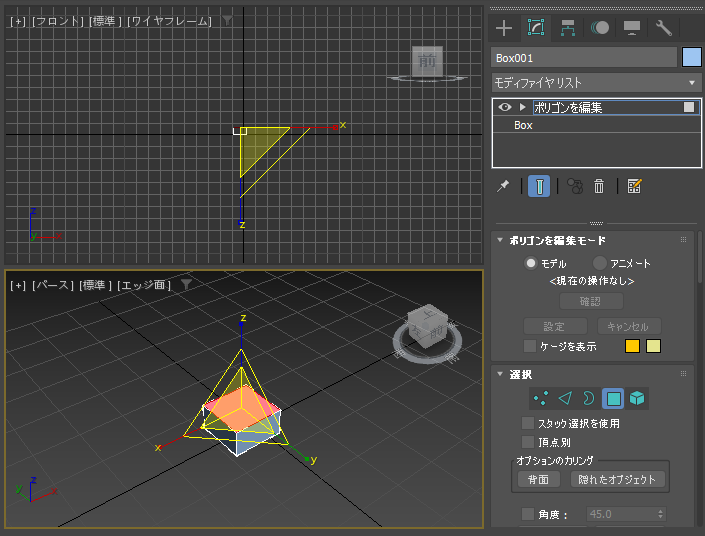
Task: Enable the ケージを表示 checkbox
Action: [x=530, y=346]
